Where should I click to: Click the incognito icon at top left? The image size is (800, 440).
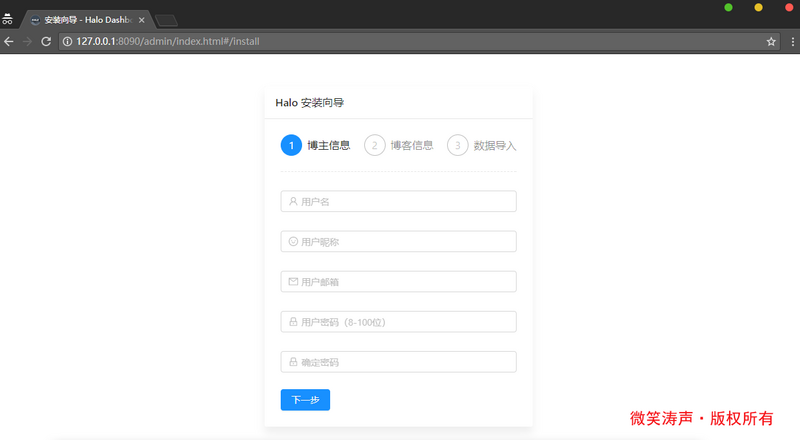pyautogui.click(x=7, y=19)
